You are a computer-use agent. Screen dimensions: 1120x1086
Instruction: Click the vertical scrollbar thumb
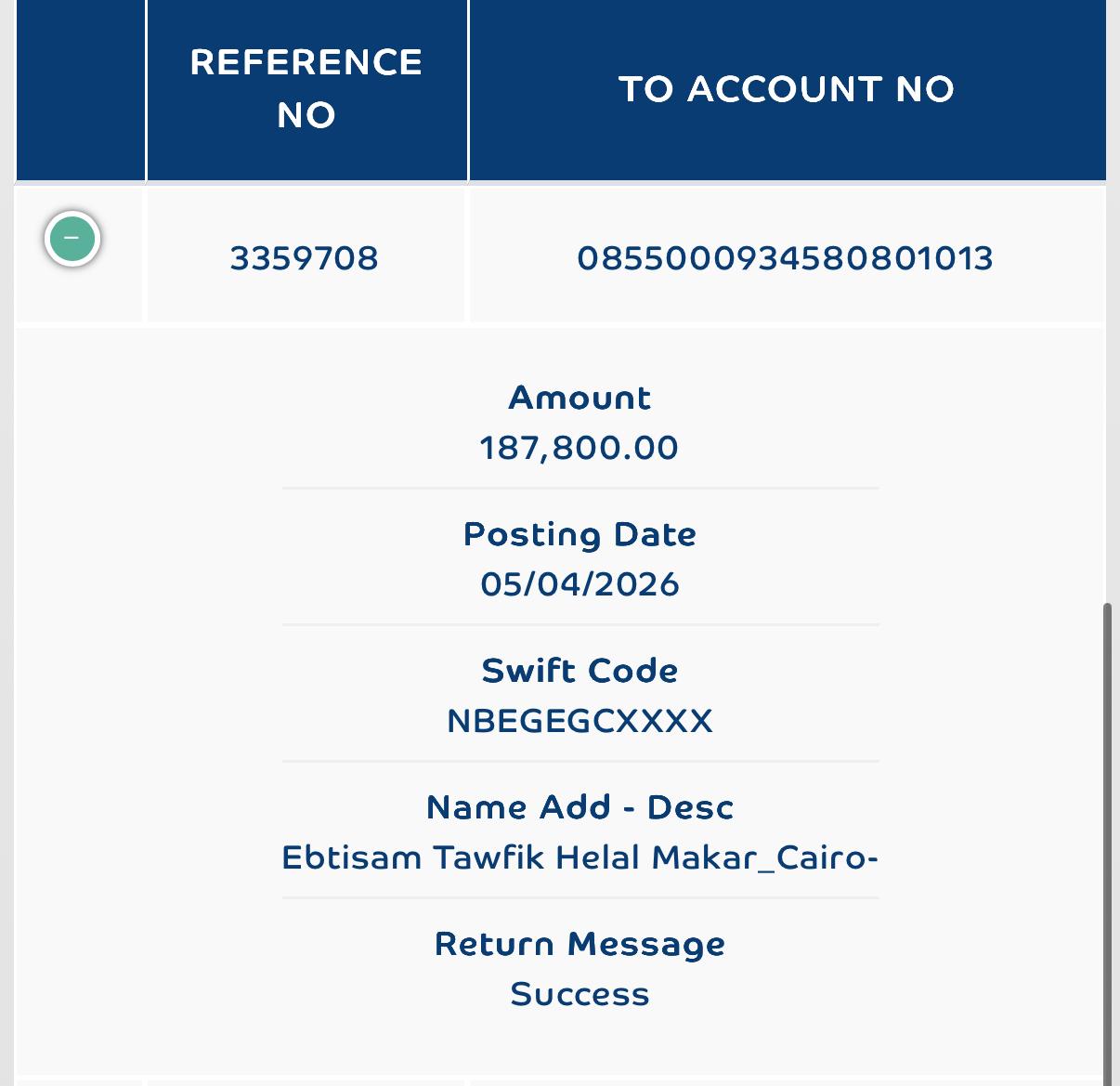[x=1107, y=844]
